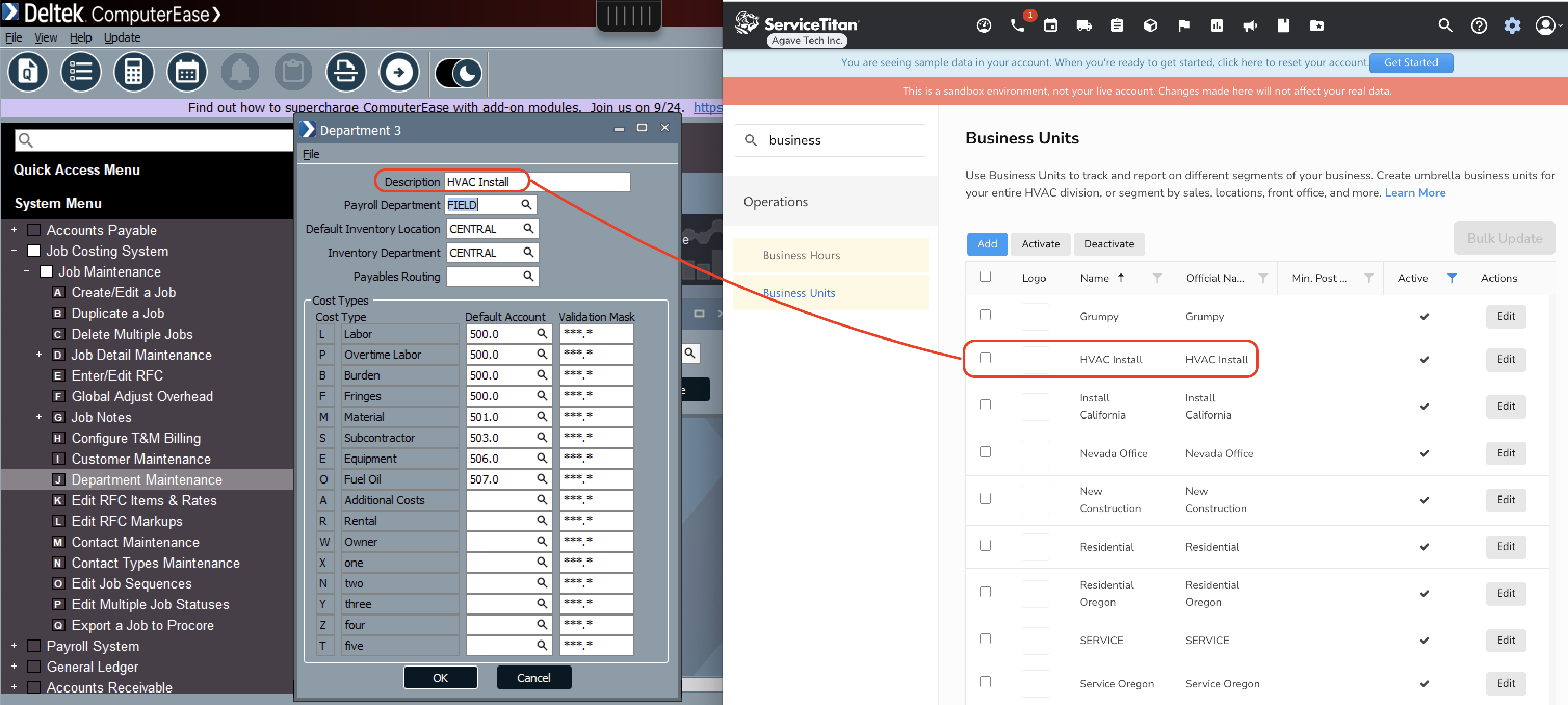Open the ComputerEase File menu
The image size is (1568, 705).
point(14,38)
